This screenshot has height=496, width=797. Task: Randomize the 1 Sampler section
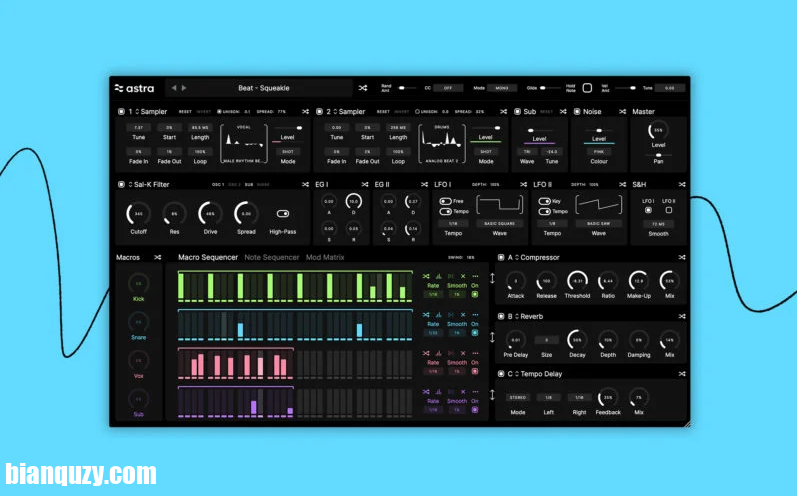(305, 111)
